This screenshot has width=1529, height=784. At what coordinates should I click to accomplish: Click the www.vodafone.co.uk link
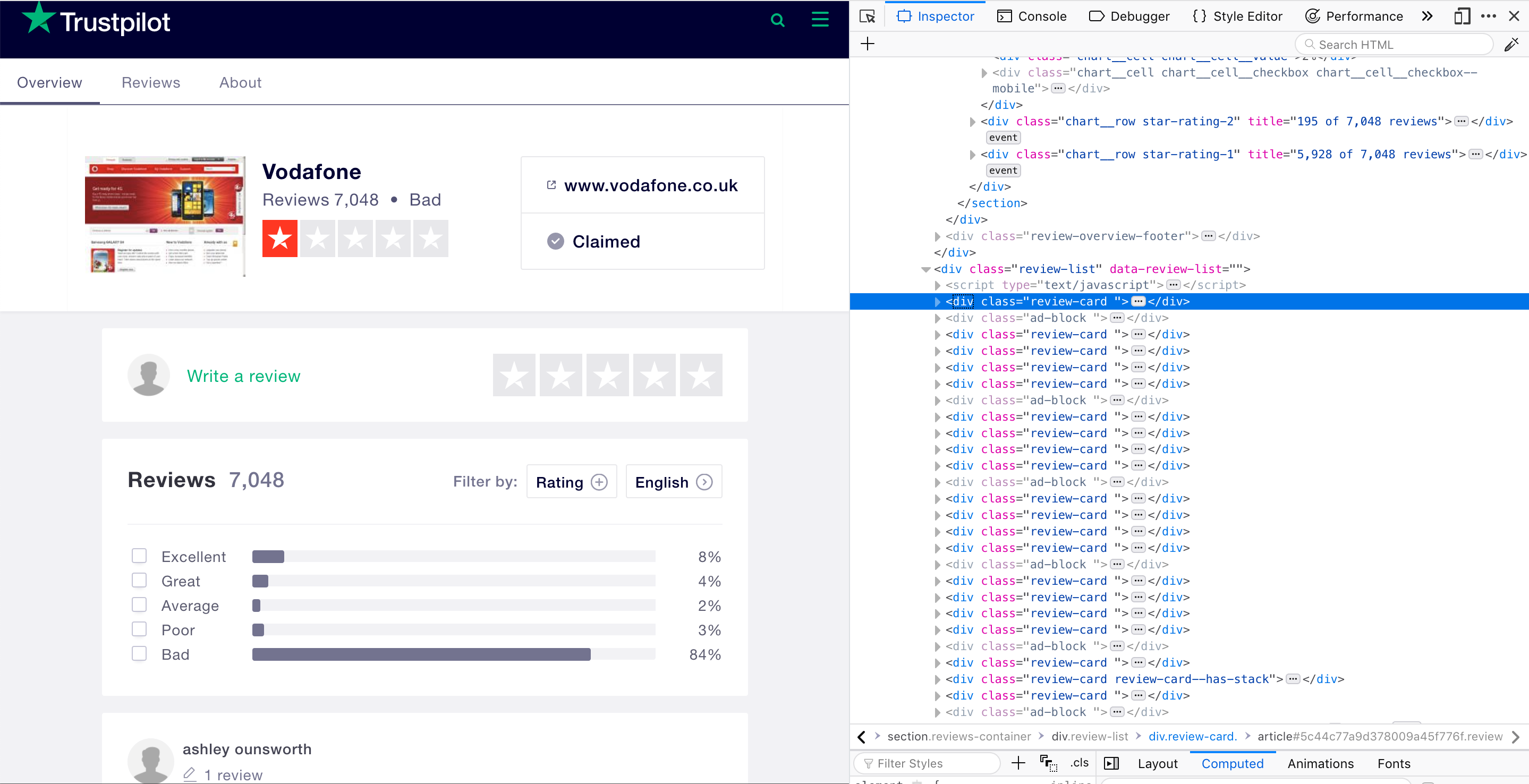[650, 185]
